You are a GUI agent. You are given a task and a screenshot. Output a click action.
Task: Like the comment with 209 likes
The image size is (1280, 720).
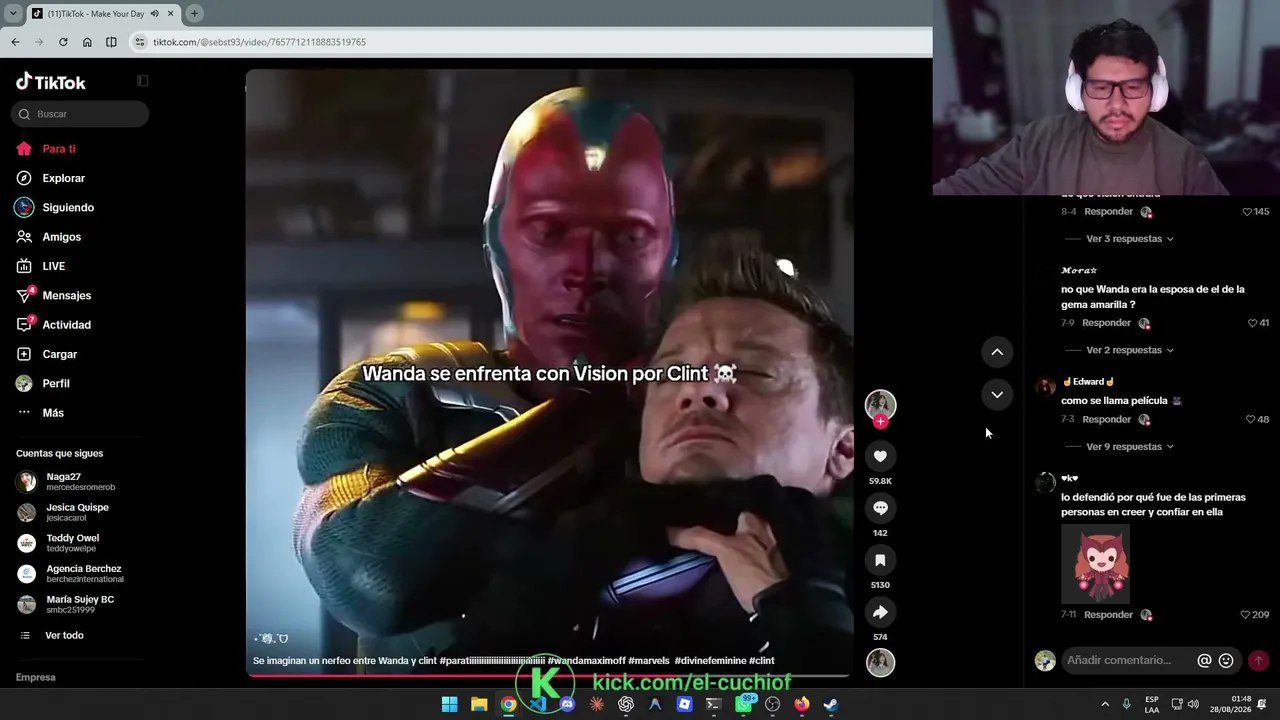[1245, 615]
